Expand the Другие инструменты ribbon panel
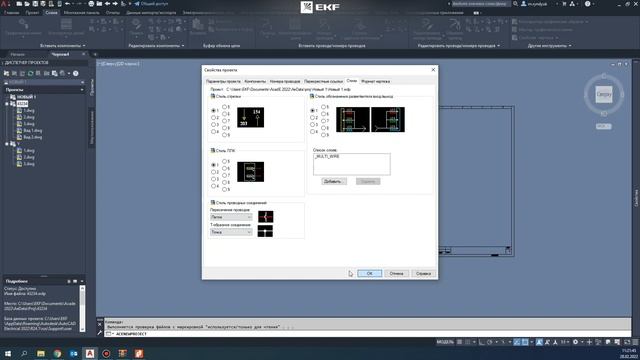The height and width of the screenshot is (360, 640). pos(549,46)
